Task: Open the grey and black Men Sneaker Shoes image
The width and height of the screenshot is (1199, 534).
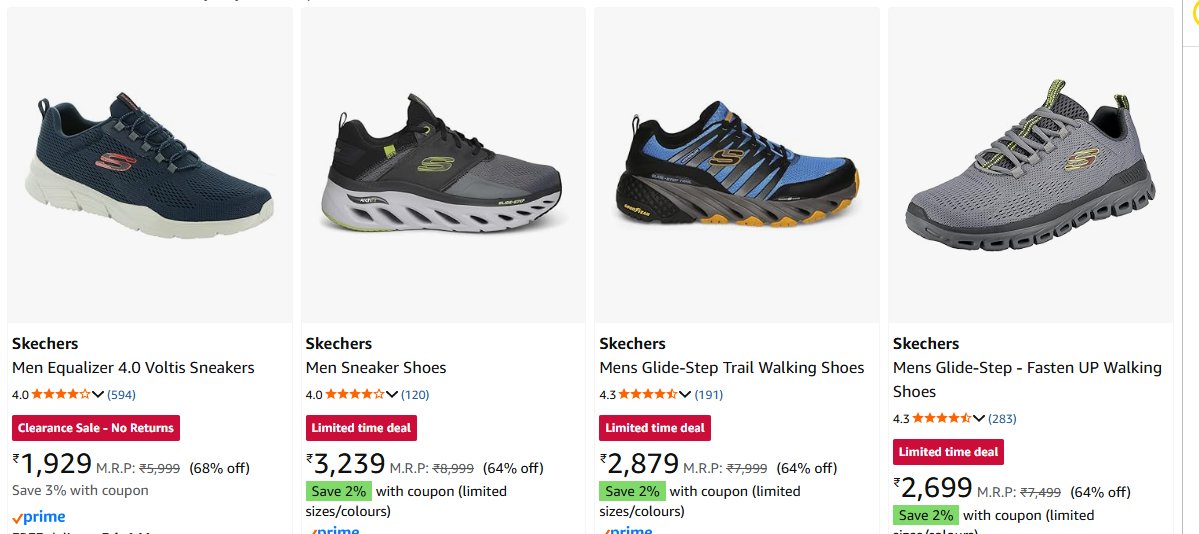Action: (443, 166)
